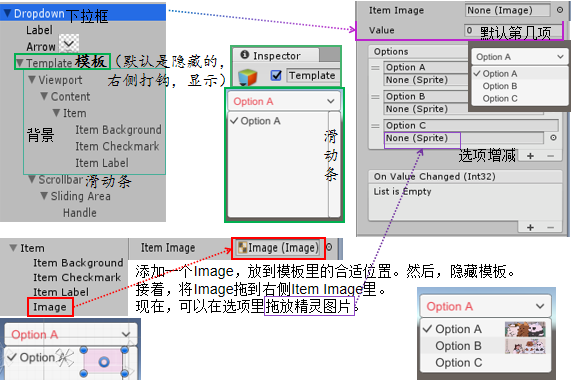Add listener to On Value Changed with plus
The height and width of the screenshot is (383, 575).
click(530, 227)
